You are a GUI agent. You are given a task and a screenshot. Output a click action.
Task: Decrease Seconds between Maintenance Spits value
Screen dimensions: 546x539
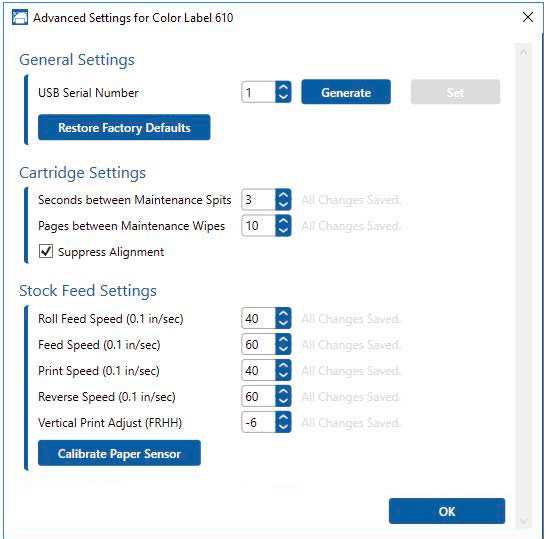tap(283, 205)
